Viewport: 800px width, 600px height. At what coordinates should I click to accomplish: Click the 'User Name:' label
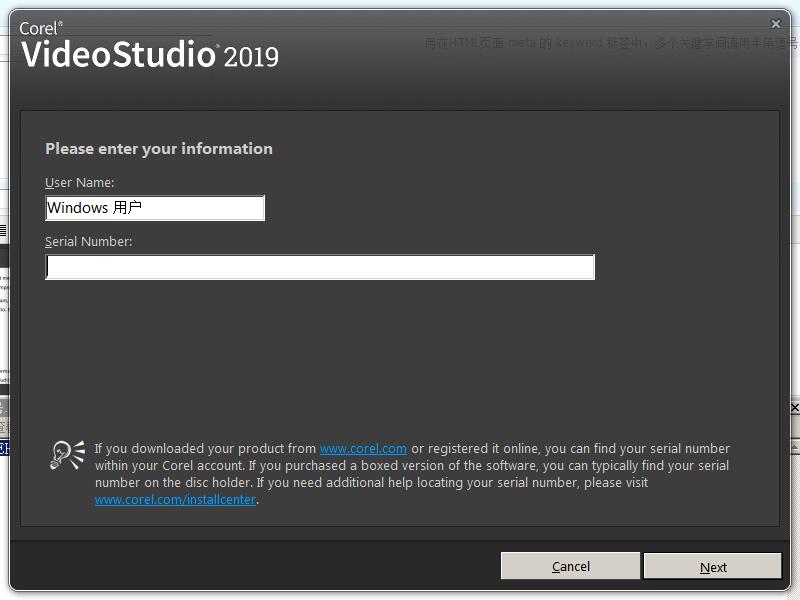80,183
